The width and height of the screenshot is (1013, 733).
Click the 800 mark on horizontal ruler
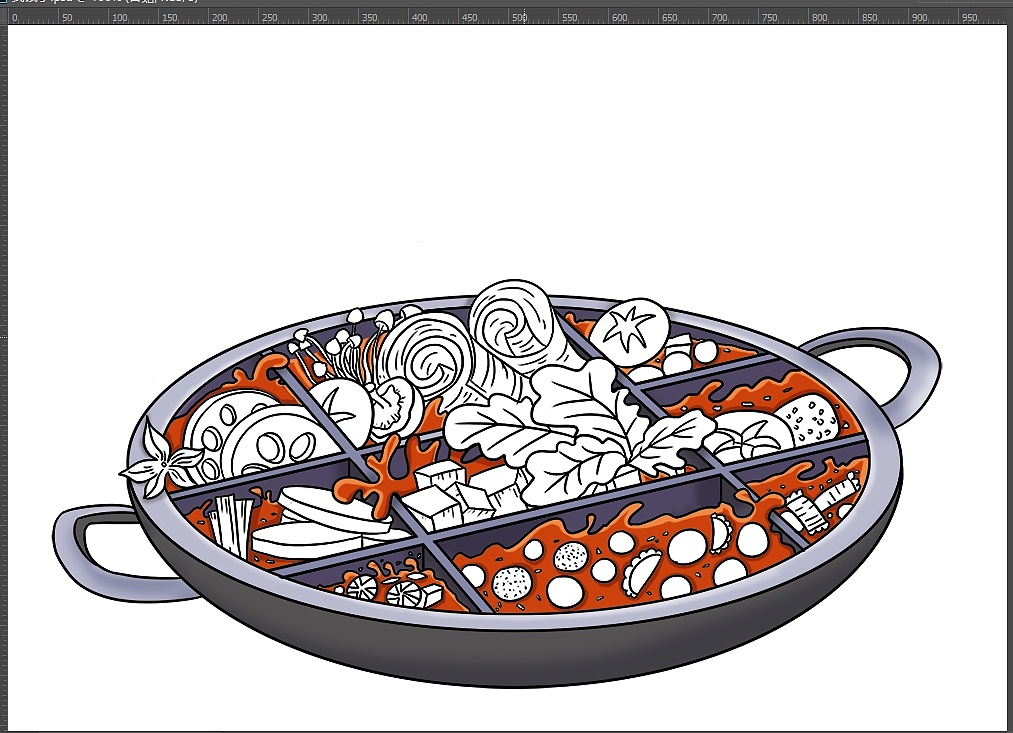pyautogui.click(x=819, y=18)
